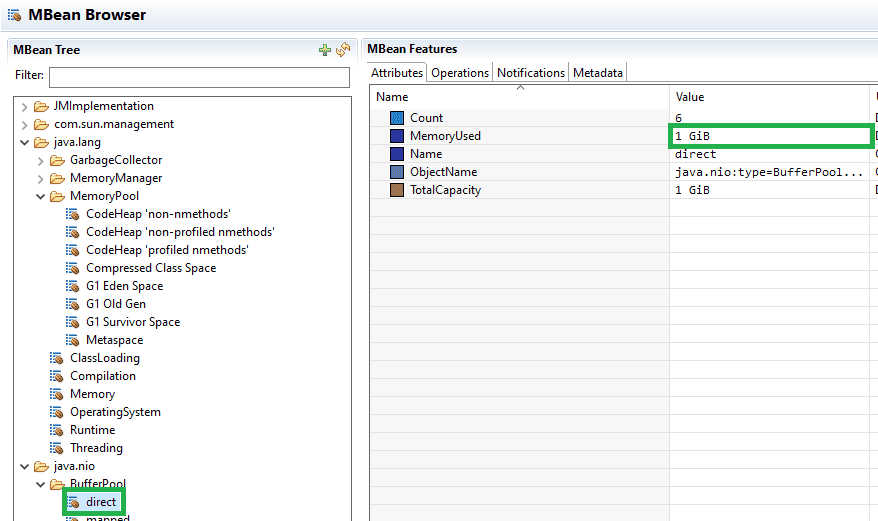Select the BufferPool tree label
Image resolution: width=878 pixels, height=521 pixels.
(x=98, y=484)
